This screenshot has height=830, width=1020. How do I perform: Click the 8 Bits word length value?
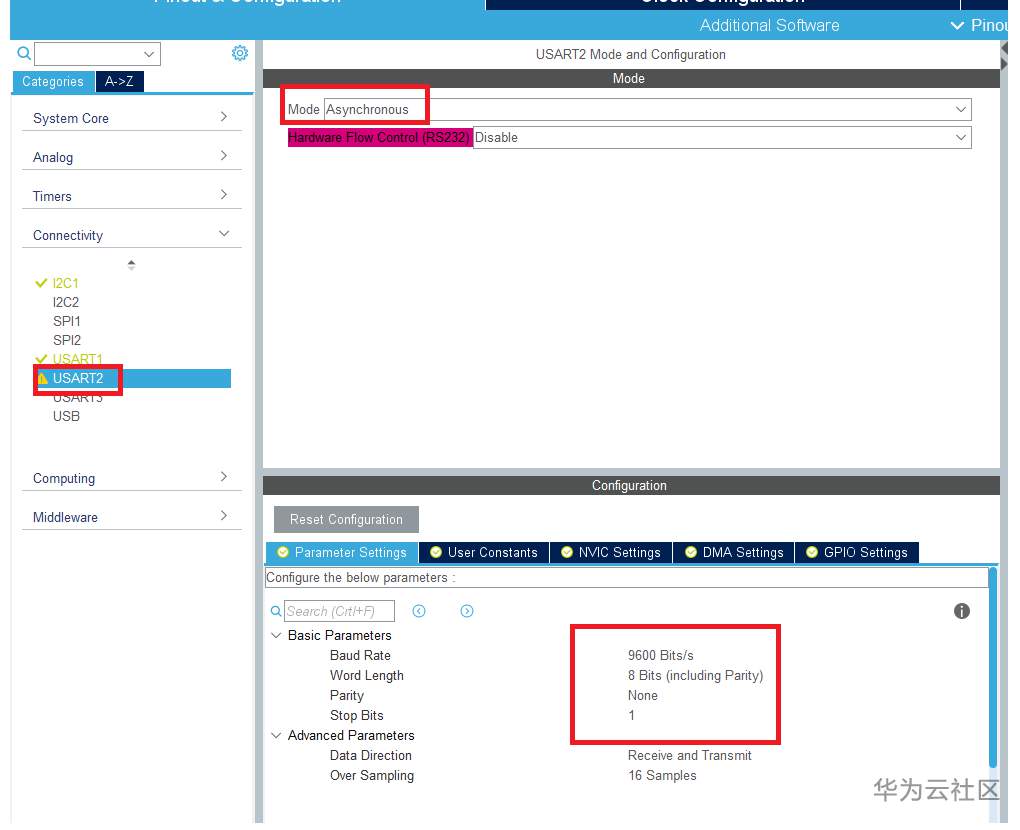point(695,675)
